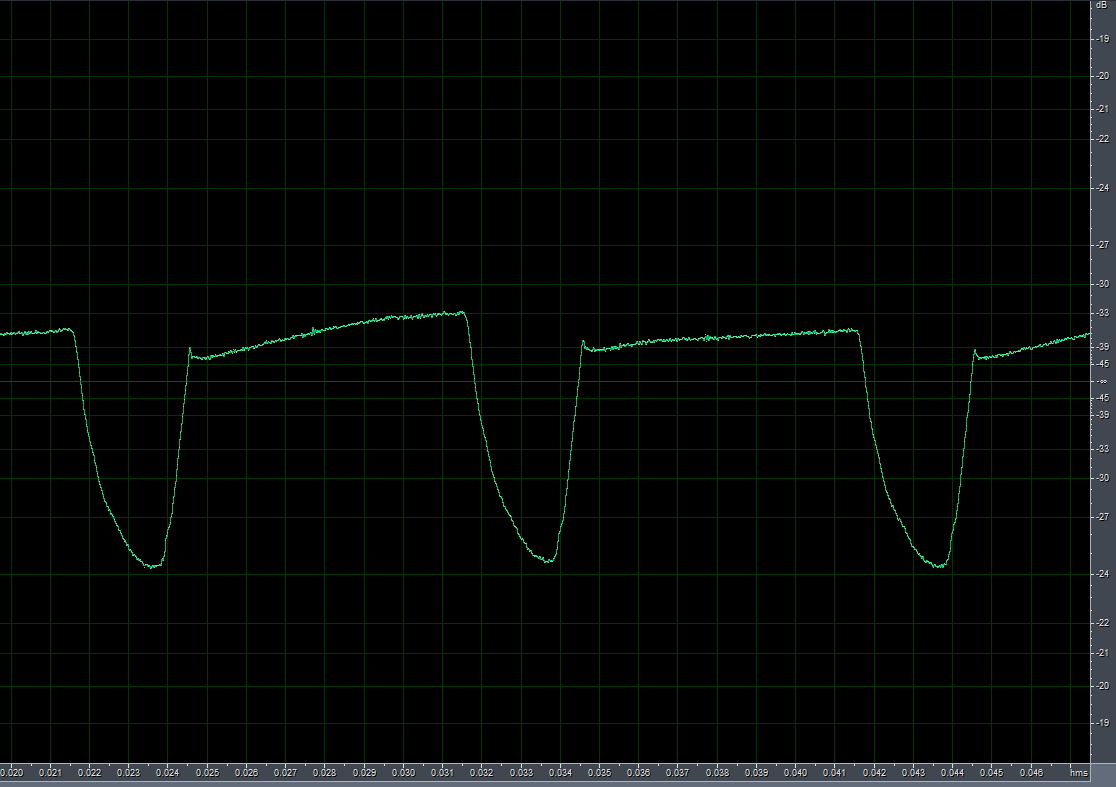Click the 0.020 mark on time ruler
This screenshot has height=787, width=1116.
pos(13,773)
